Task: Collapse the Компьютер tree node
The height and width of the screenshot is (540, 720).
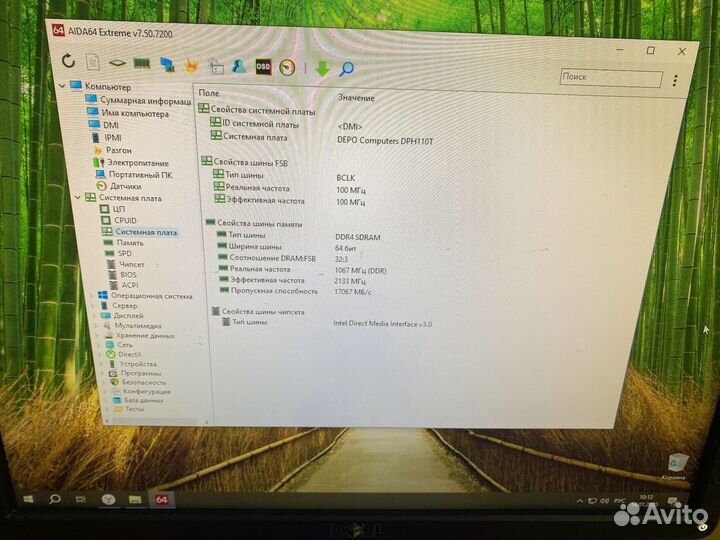Action: pyautogui.click(x=63, y=87)
